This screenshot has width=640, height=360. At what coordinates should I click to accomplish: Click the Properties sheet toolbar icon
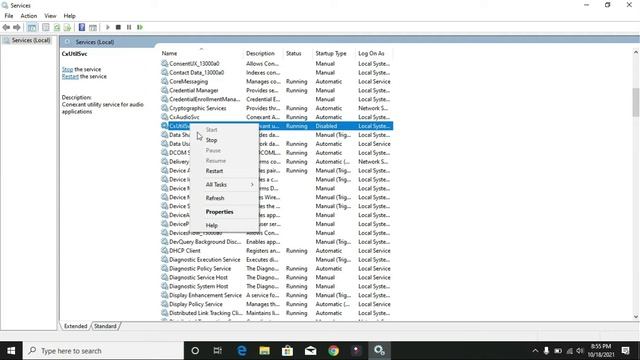click(46, 27)
